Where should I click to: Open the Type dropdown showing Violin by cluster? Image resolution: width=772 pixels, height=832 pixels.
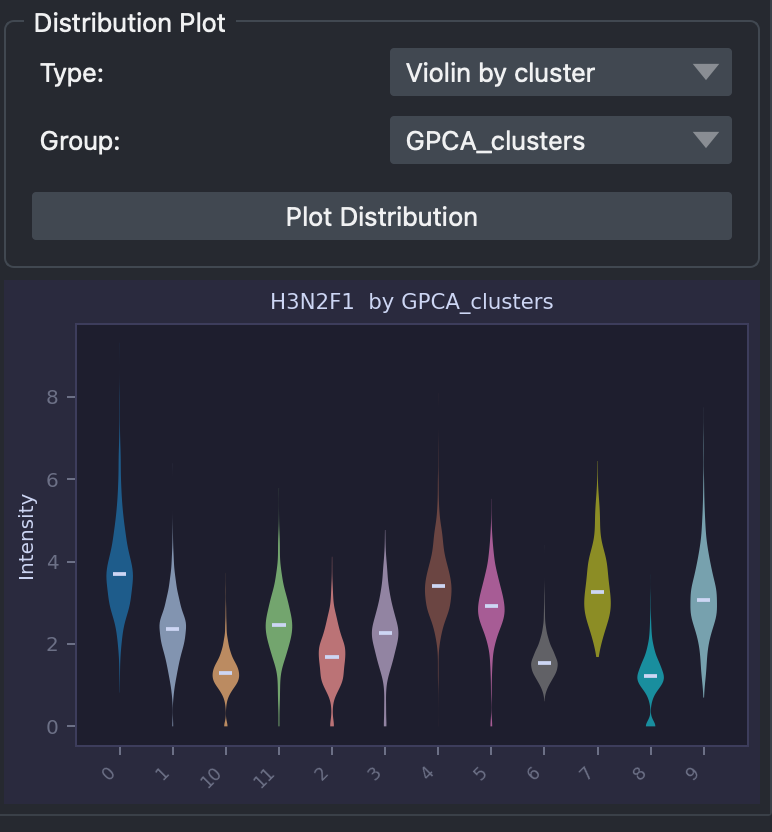[x=560, y=72]
